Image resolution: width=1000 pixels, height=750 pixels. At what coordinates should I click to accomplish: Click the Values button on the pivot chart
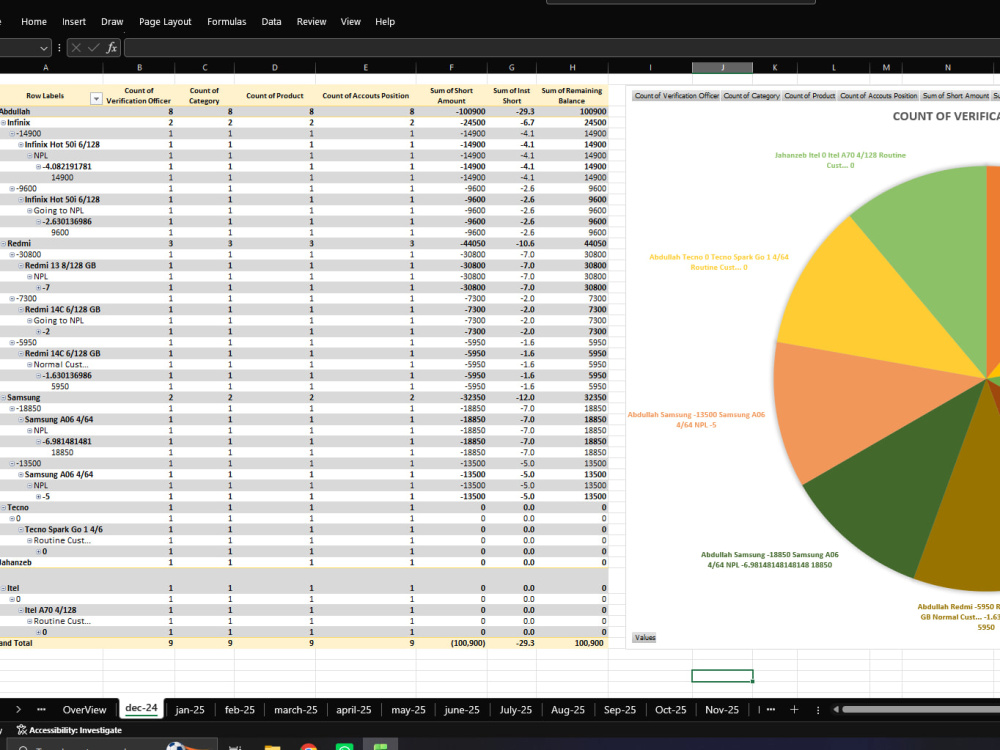coord(645,637)
